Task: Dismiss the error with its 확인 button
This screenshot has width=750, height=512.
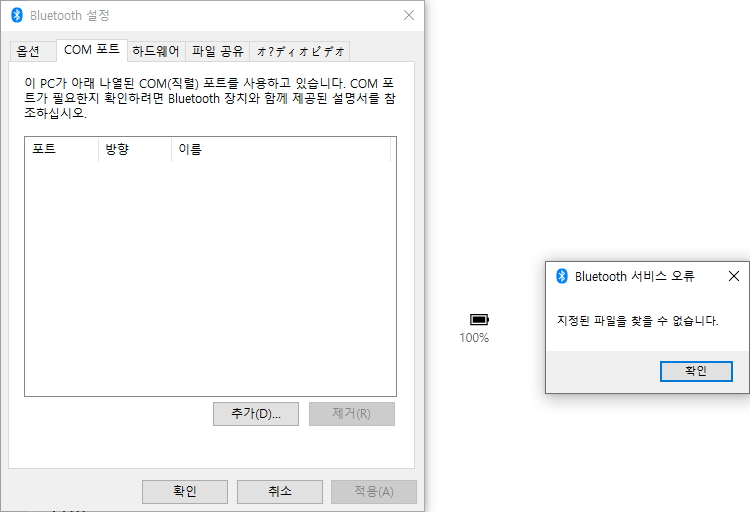Action: point(696,371)
